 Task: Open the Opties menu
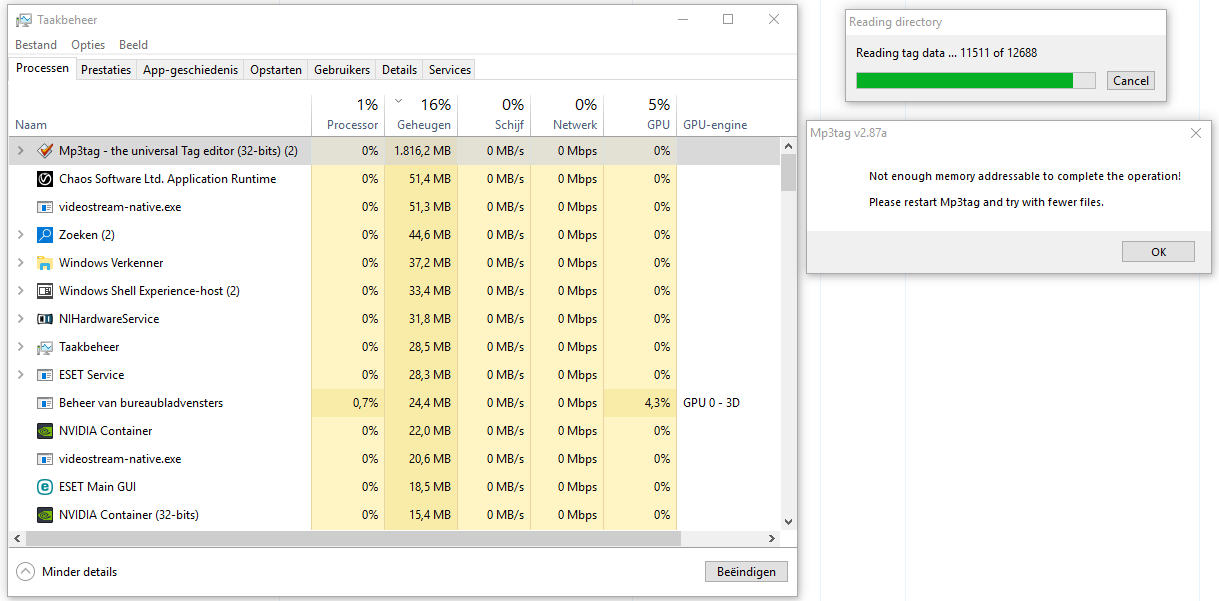[x=88, y=45]
